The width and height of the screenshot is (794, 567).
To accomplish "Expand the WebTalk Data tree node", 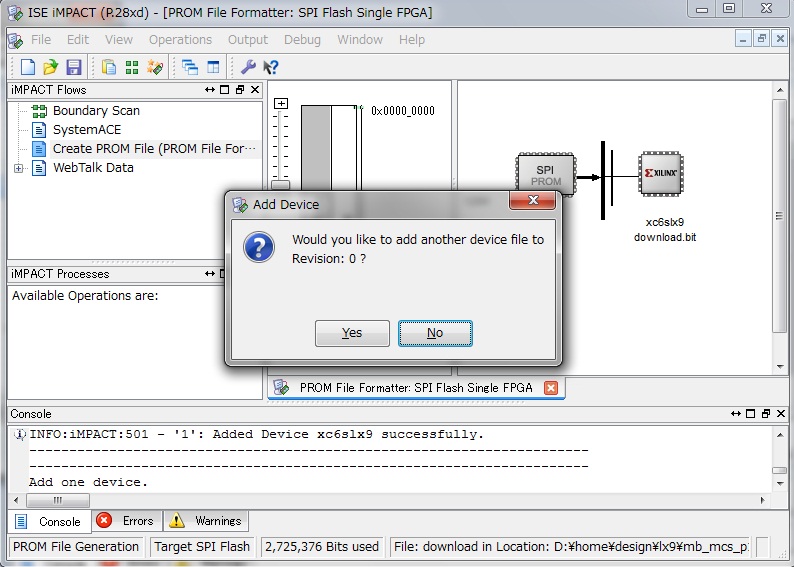I will click(x=19, y=168).
